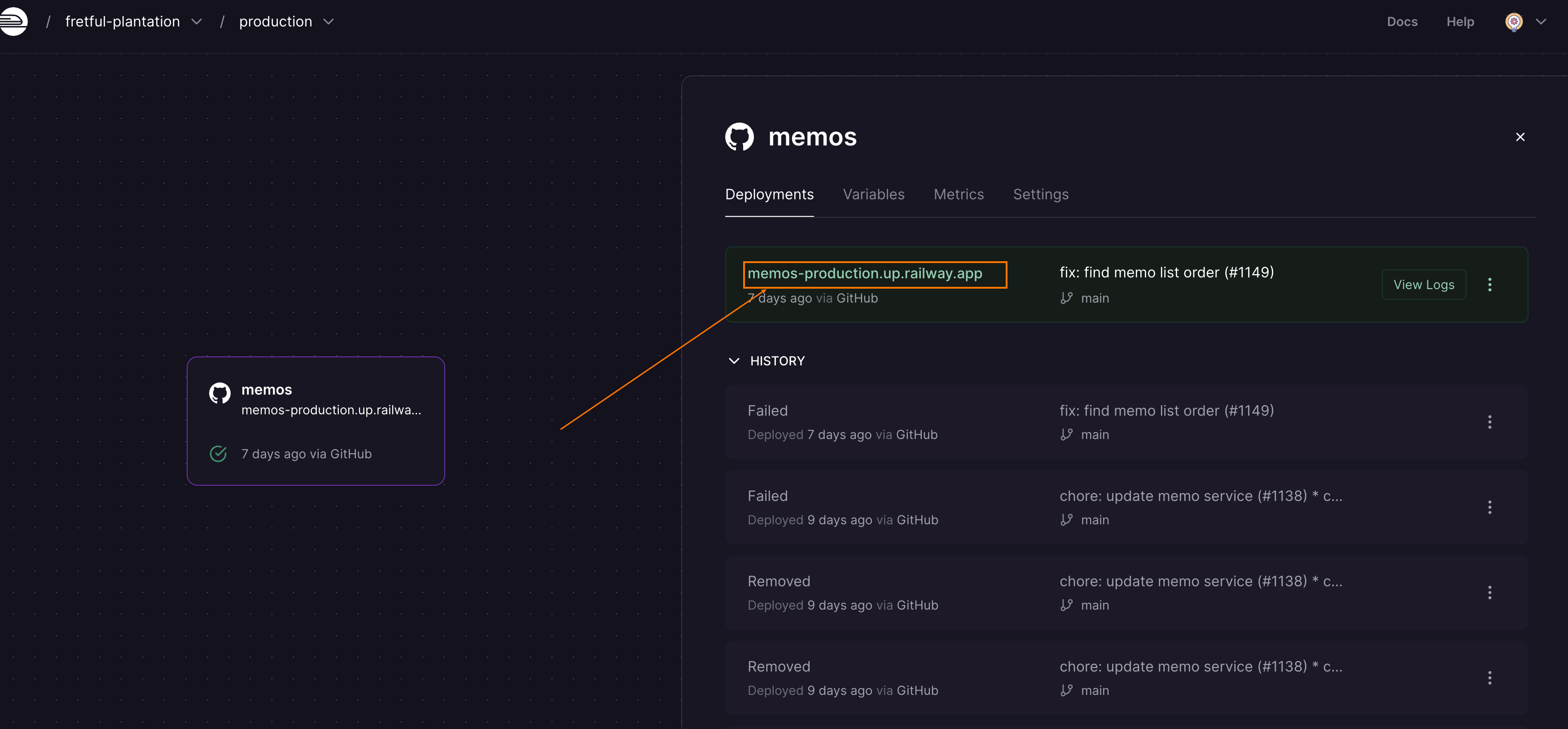Open memos-production.up.railway.app link
The height and width of the screenshot is (729, 1568).
864,273
